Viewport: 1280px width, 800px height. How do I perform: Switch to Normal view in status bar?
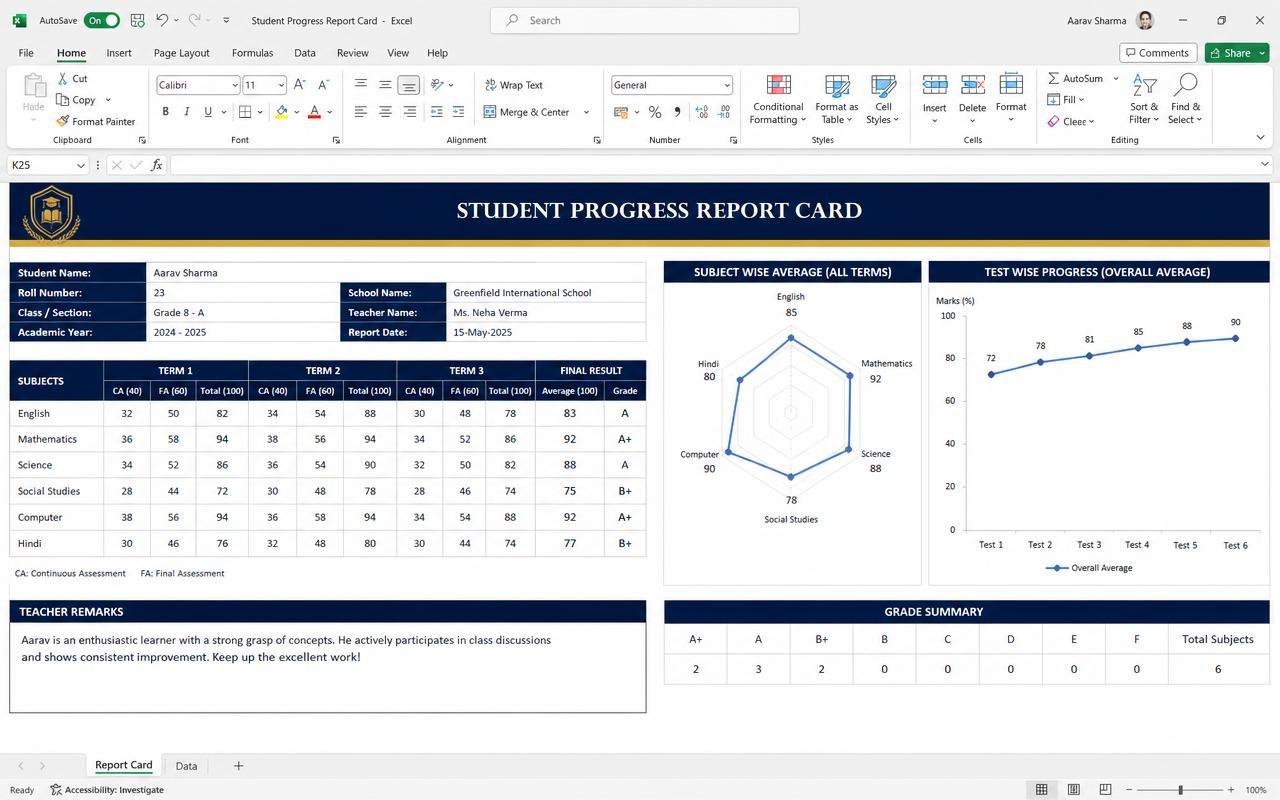click(1041, 790)
